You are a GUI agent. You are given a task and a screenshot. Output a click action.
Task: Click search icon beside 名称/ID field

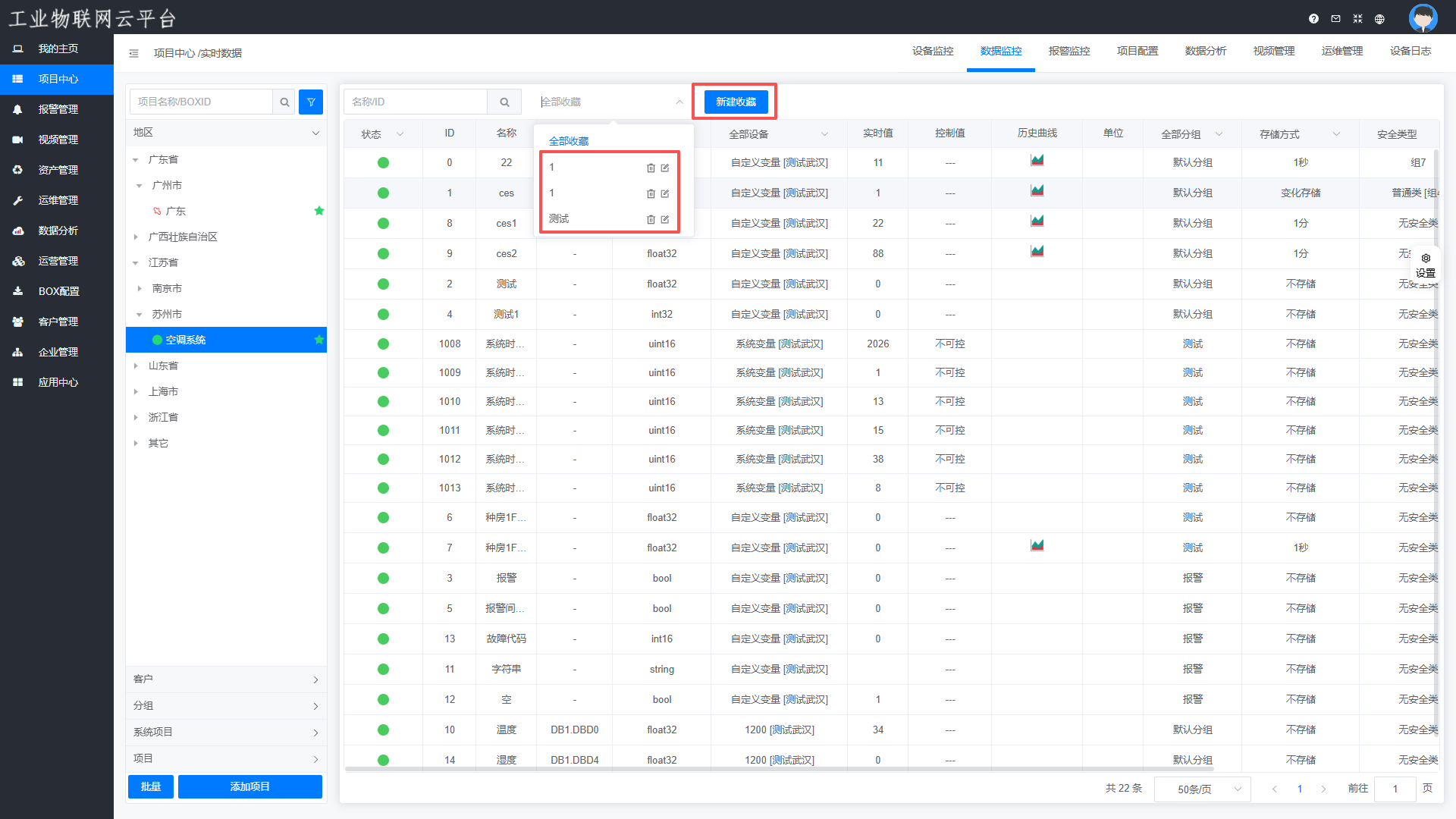click(x=504, y=102)
